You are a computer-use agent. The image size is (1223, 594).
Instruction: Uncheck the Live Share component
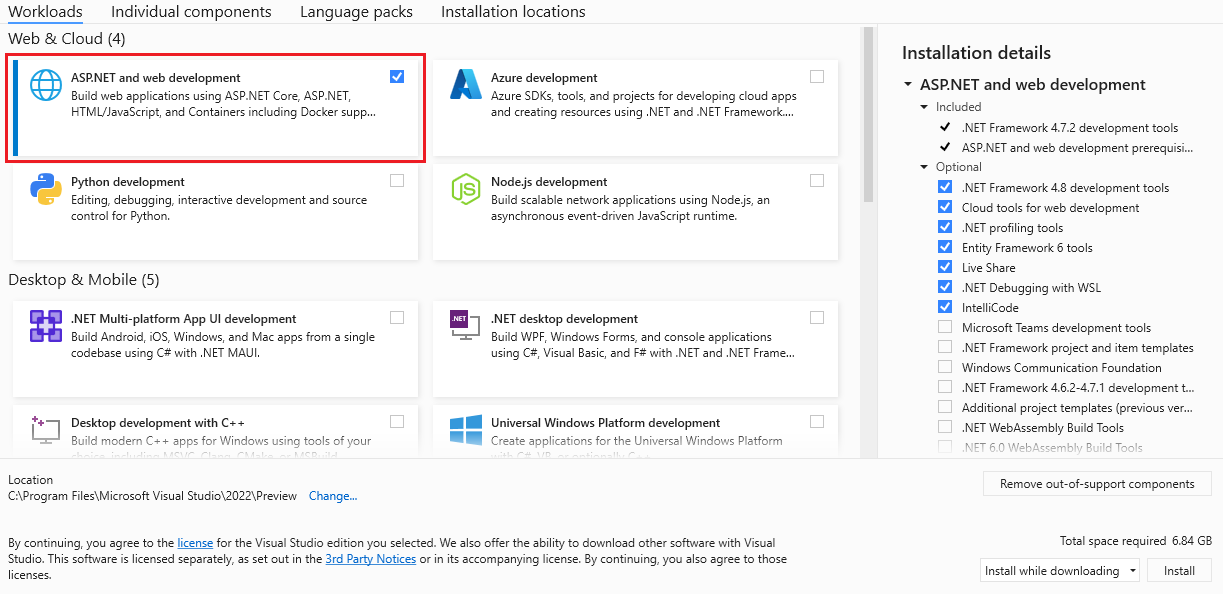(945, 267)
